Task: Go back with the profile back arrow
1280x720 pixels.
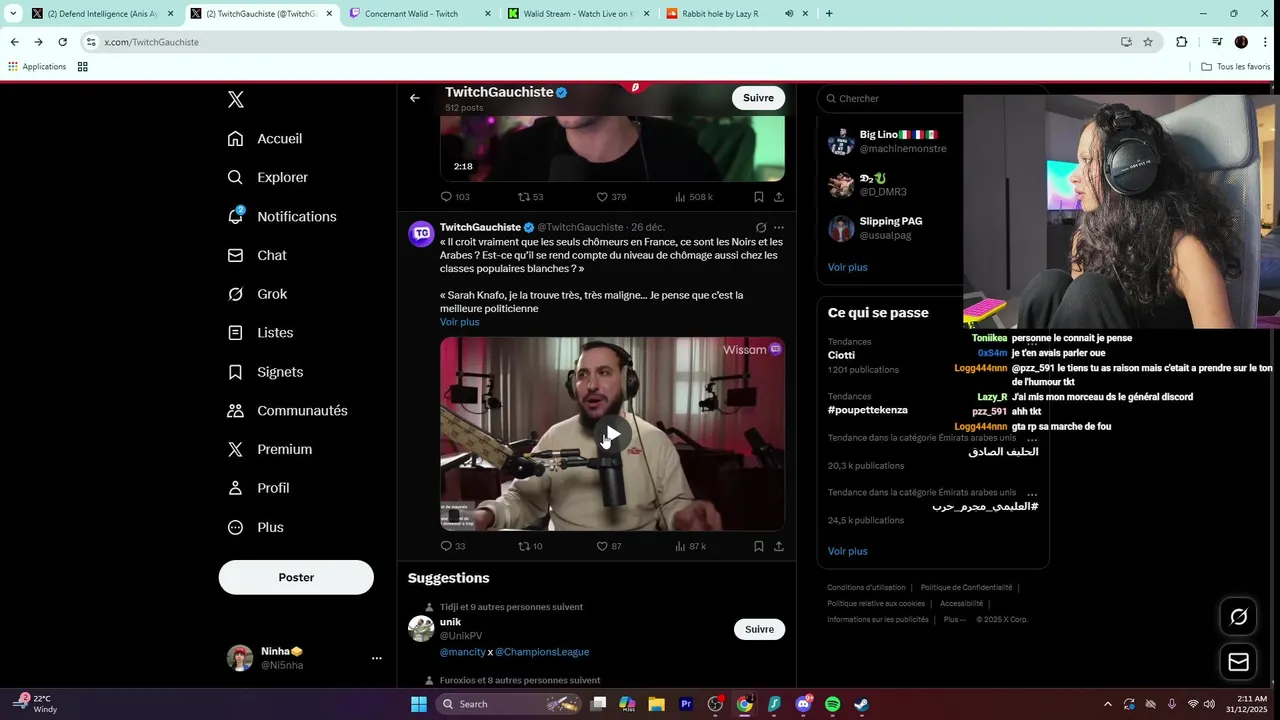Action: click(x=415, y=98)
